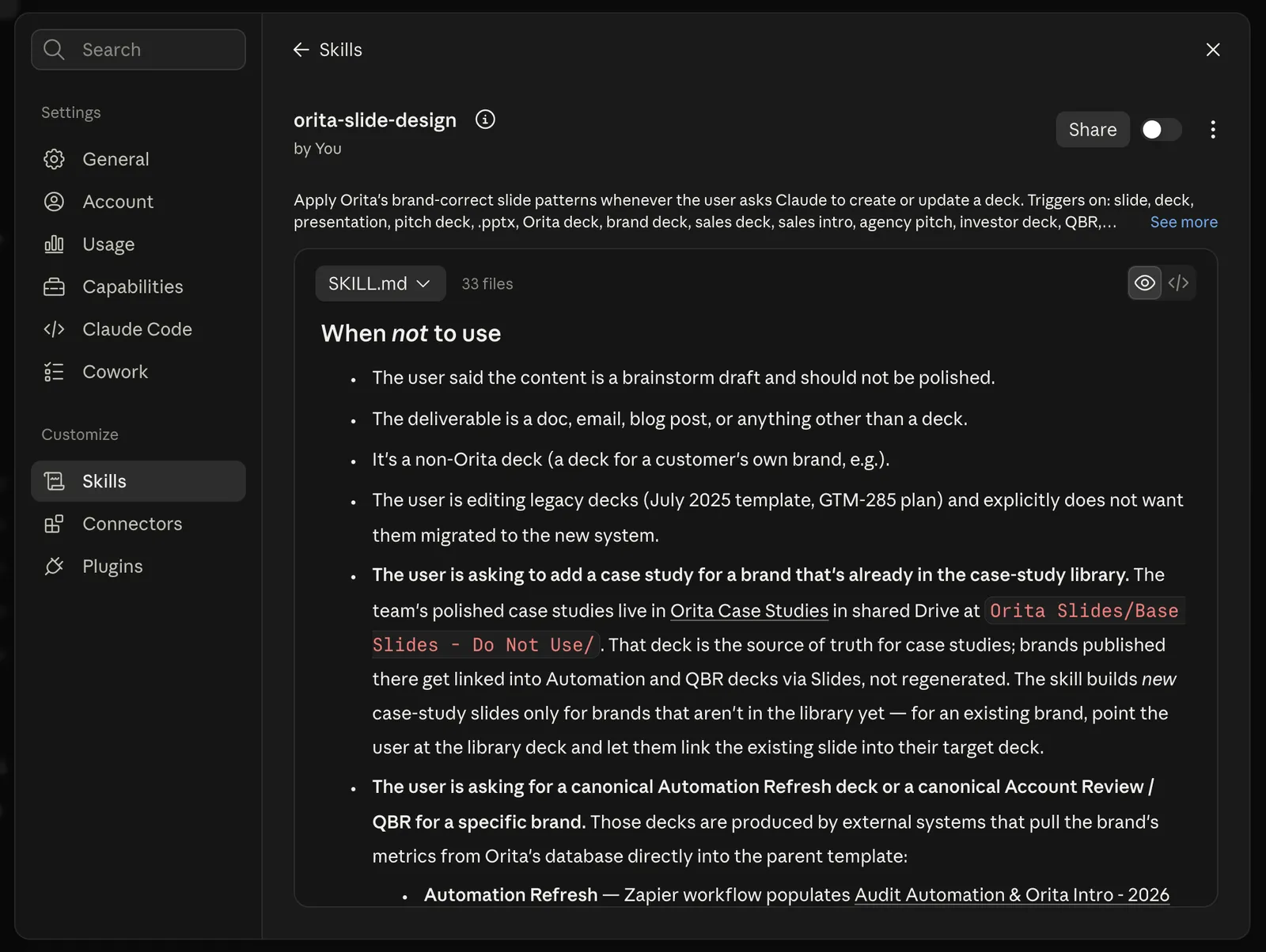
Task: Click the Skills back header label
Action: click(x=341, y=50)
